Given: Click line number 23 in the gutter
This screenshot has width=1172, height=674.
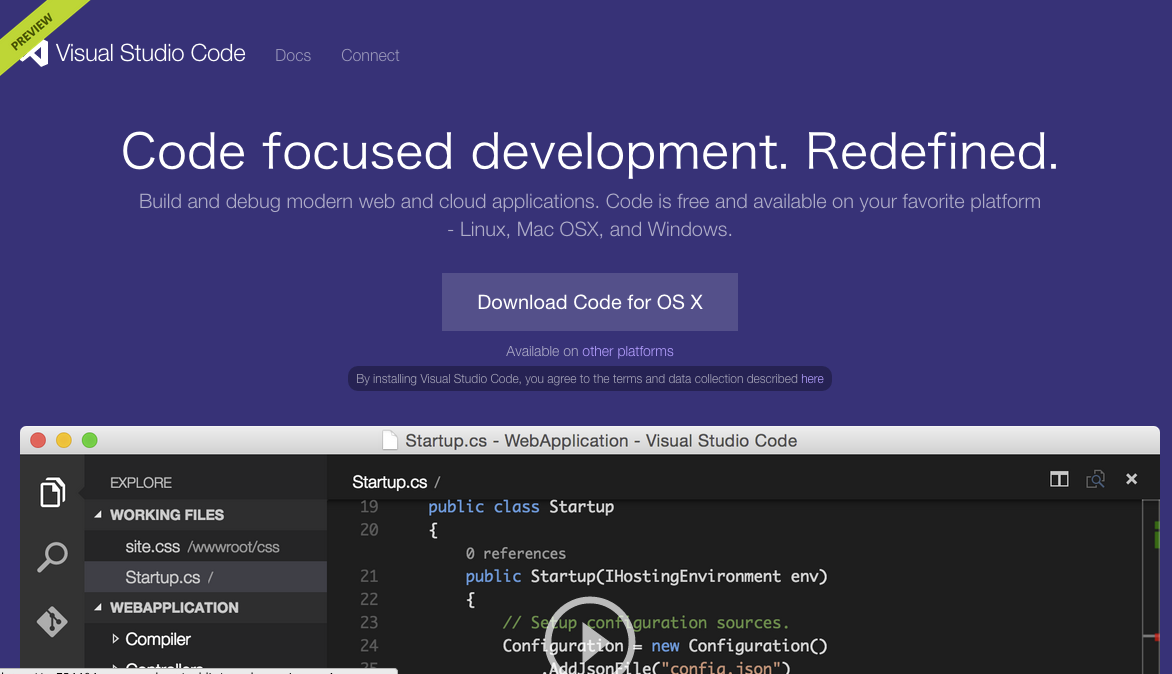Looking at the screenshot, I should 369,622.
